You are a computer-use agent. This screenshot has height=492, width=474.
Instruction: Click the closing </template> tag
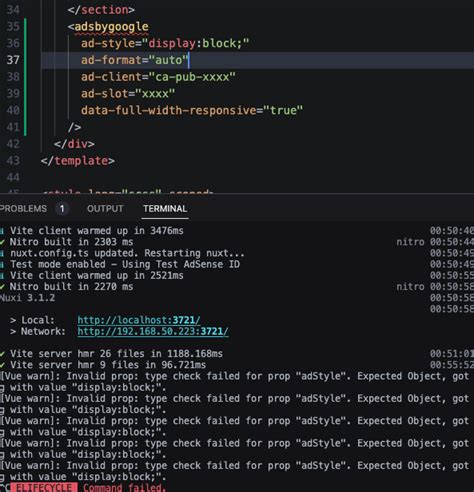pyautogui.click(x=78, y=161)
